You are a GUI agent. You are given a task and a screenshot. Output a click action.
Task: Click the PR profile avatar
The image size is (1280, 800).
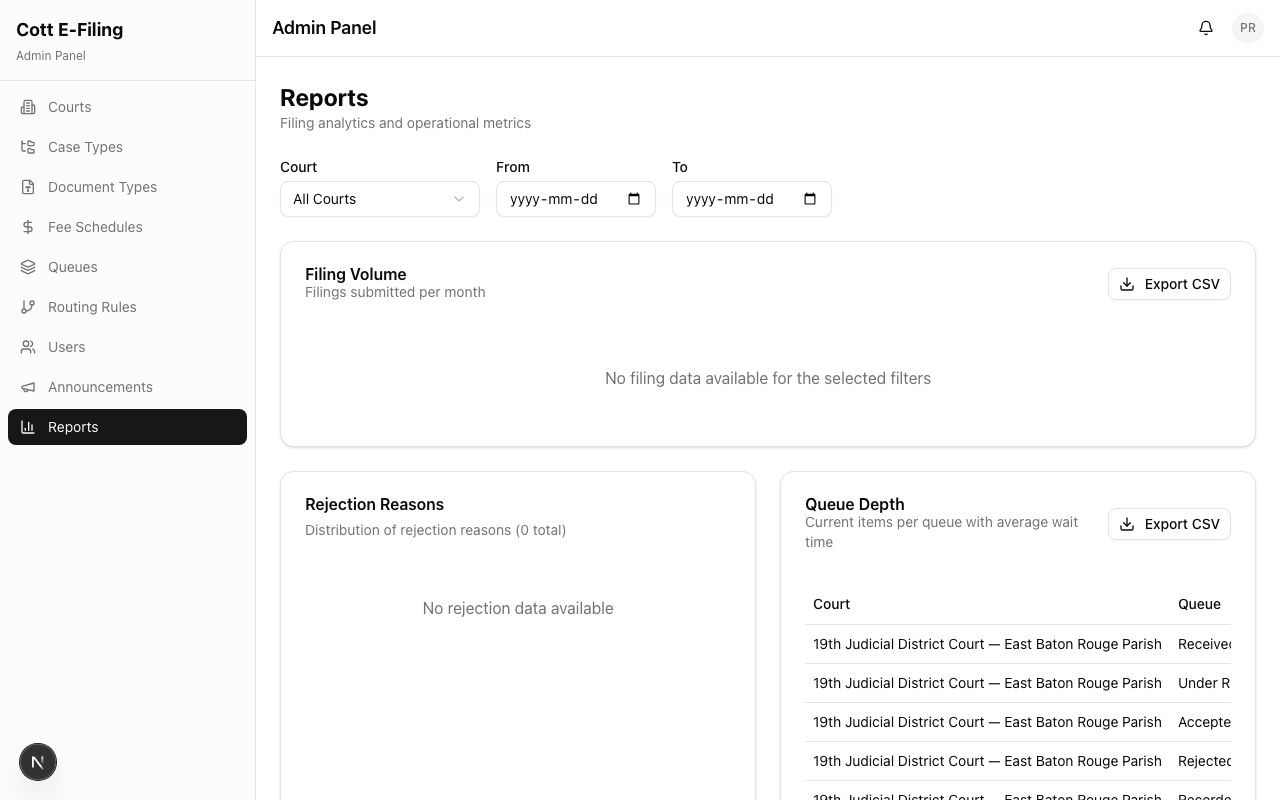pos(1247,27)
